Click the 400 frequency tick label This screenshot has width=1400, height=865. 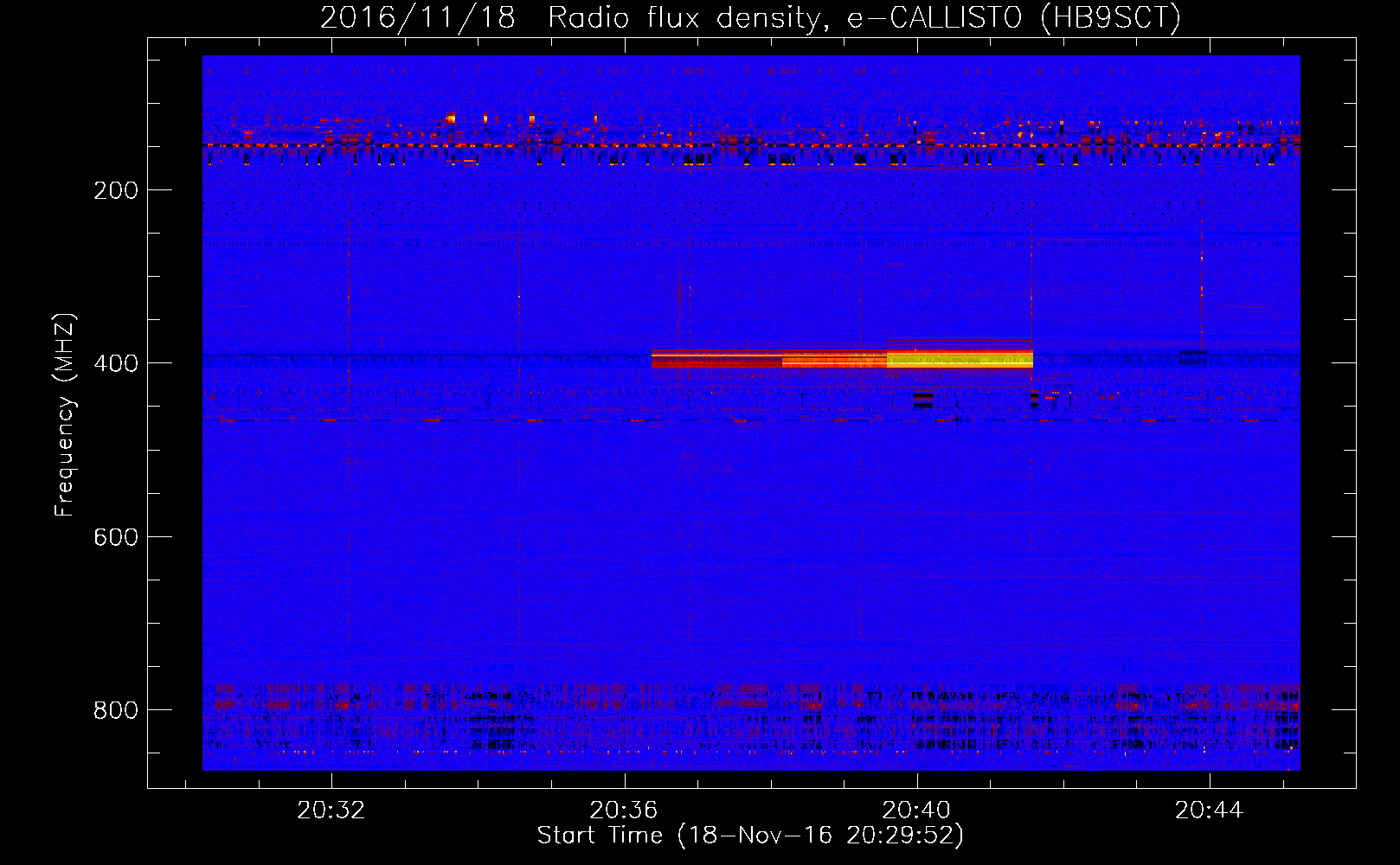click(x=116, y=363)
